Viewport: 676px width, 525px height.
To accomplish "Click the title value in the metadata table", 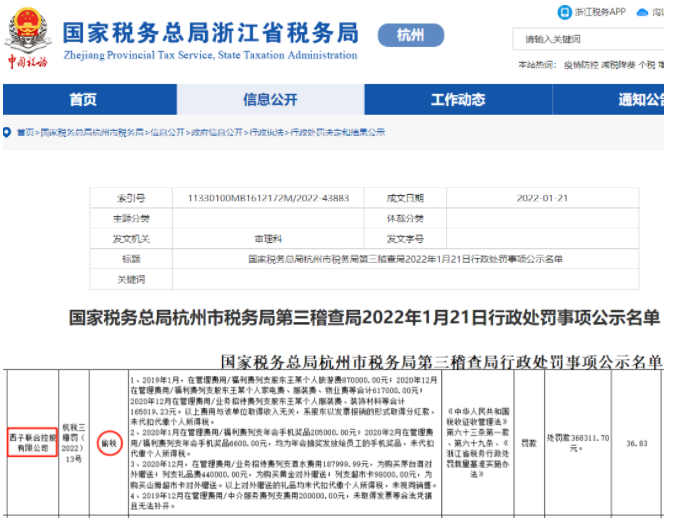I will 405,259.
